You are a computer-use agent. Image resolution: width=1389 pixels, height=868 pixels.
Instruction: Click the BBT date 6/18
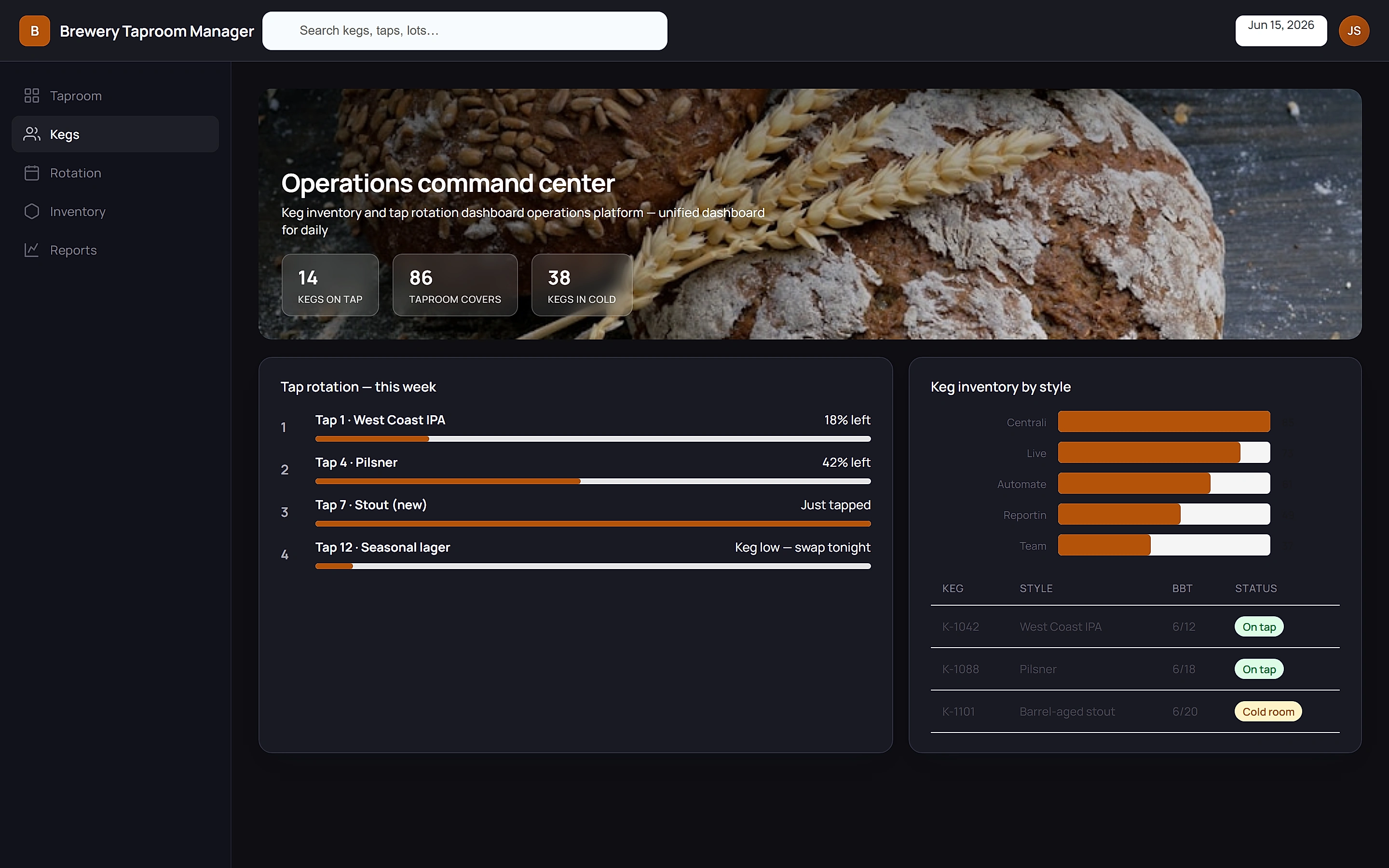pos(1184,669)
